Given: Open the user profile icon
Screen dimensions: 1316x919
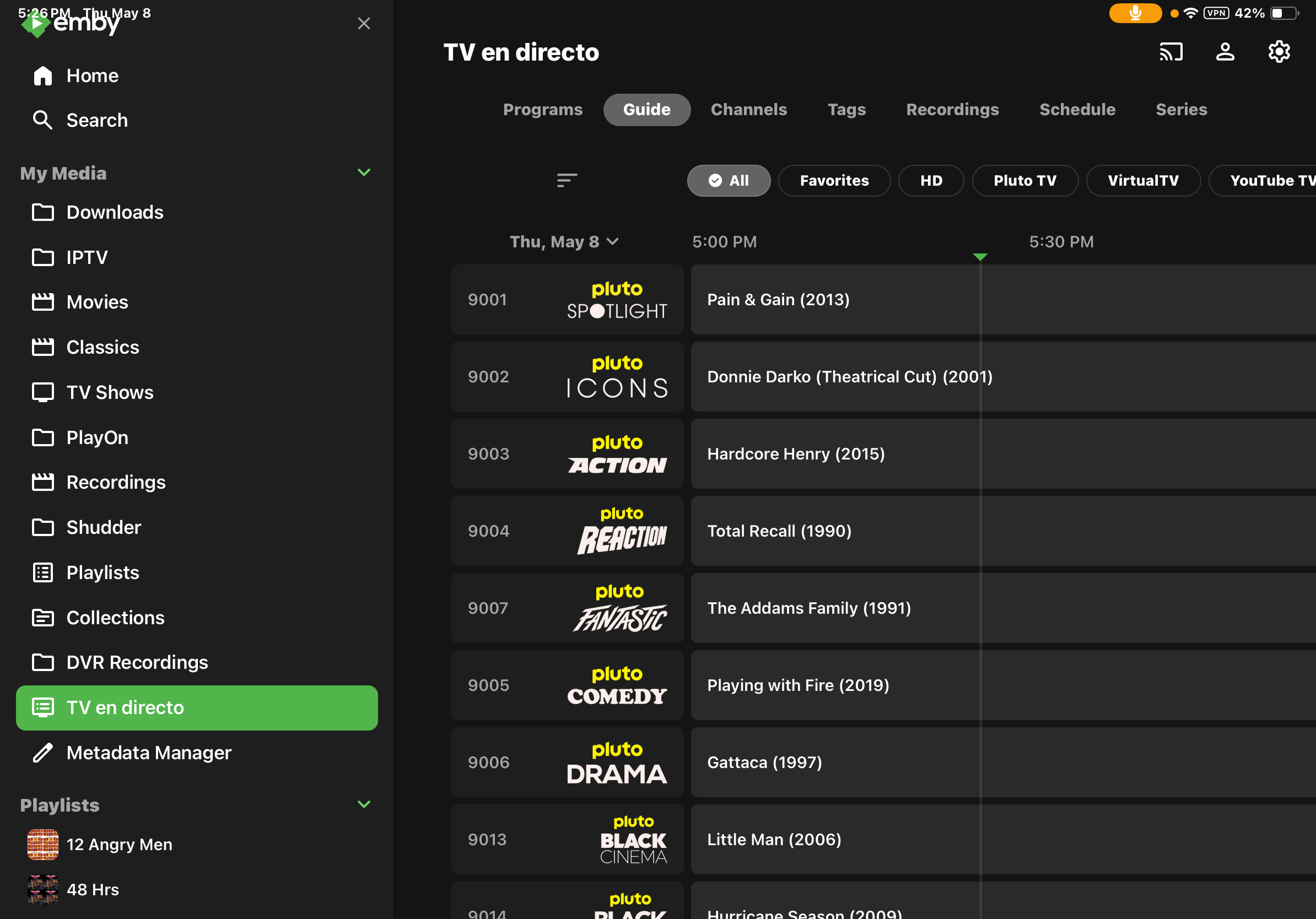Looking at the screenshot, I should coord(1225,52).
